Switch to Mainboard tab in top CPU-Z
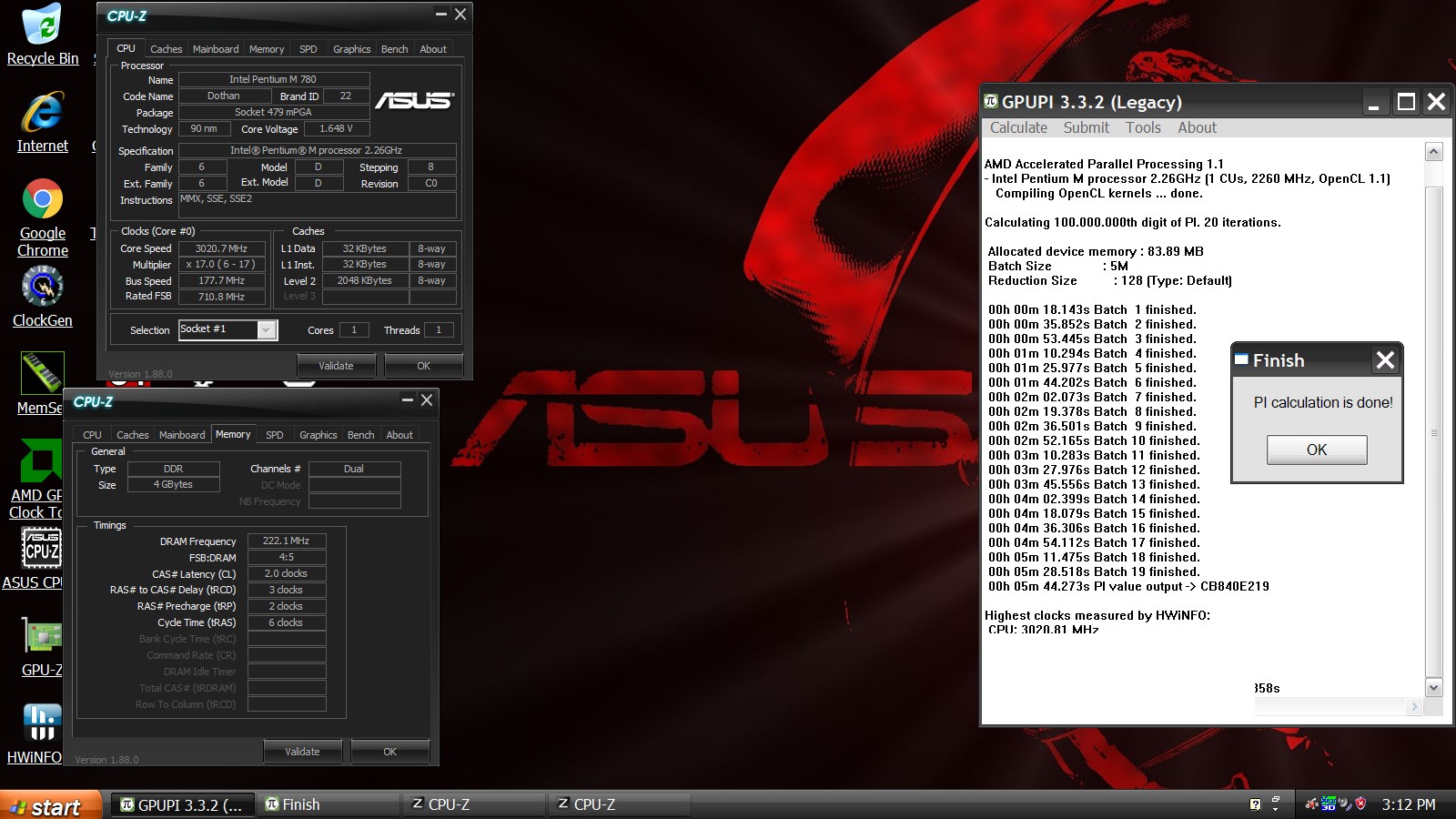This screenshot has height=819, width=1456. point(216,49)
